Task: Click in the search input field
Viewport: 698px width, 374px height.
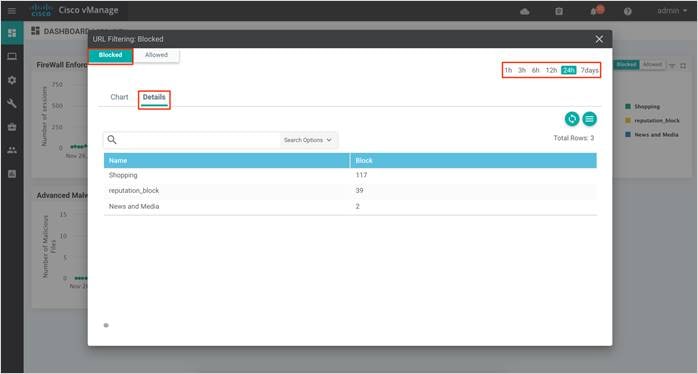Action: (199, 140)
